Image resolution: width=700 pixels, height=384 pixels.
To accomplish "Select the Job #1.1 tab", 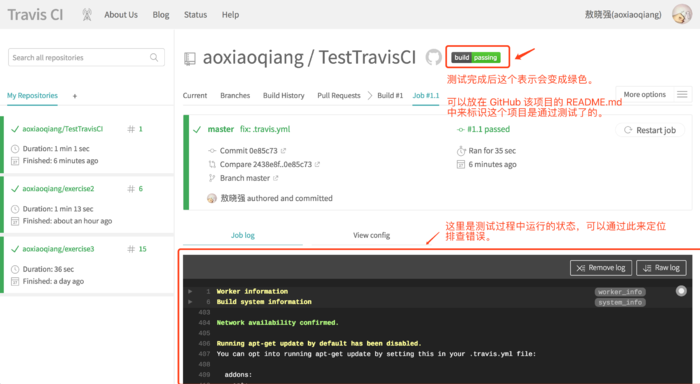I will pyautogui.click(x=426, y=96).
